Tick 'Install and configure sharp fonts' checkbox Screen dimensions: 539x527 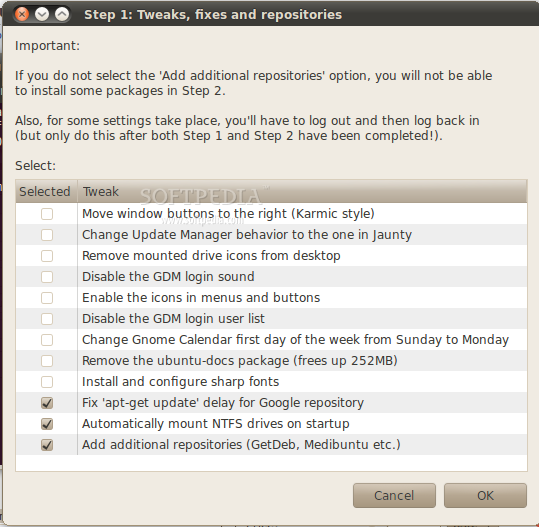pyautogui.click(x=47, y=382)
